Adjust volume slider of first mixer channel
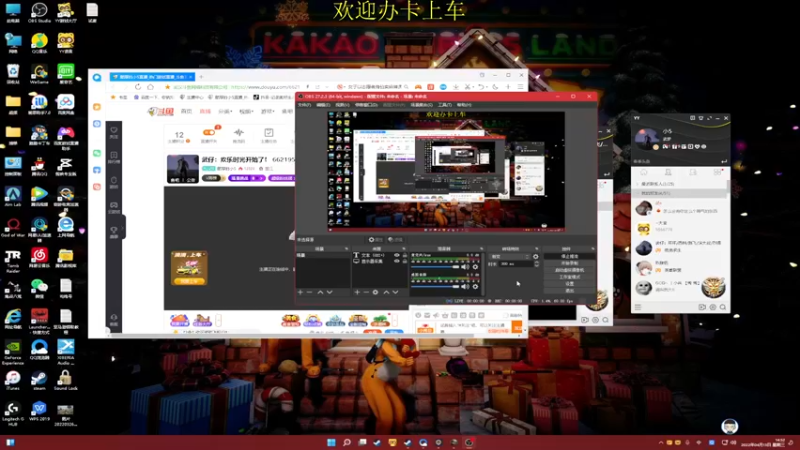800x450 pixels. pos(435,267)
